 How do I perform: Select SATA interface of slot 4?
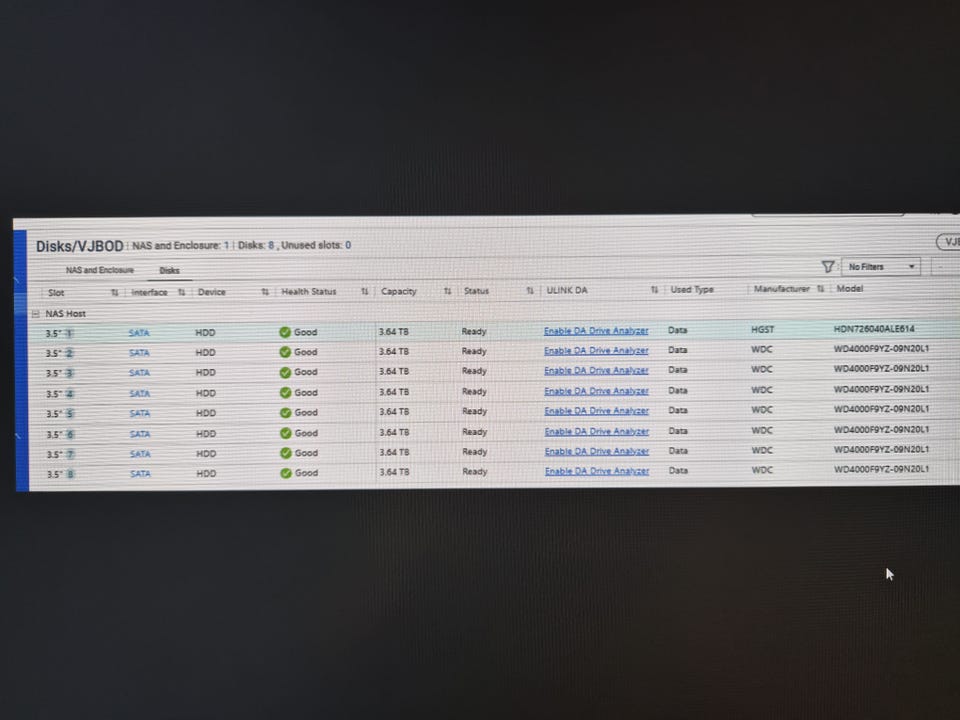[140, 394]
